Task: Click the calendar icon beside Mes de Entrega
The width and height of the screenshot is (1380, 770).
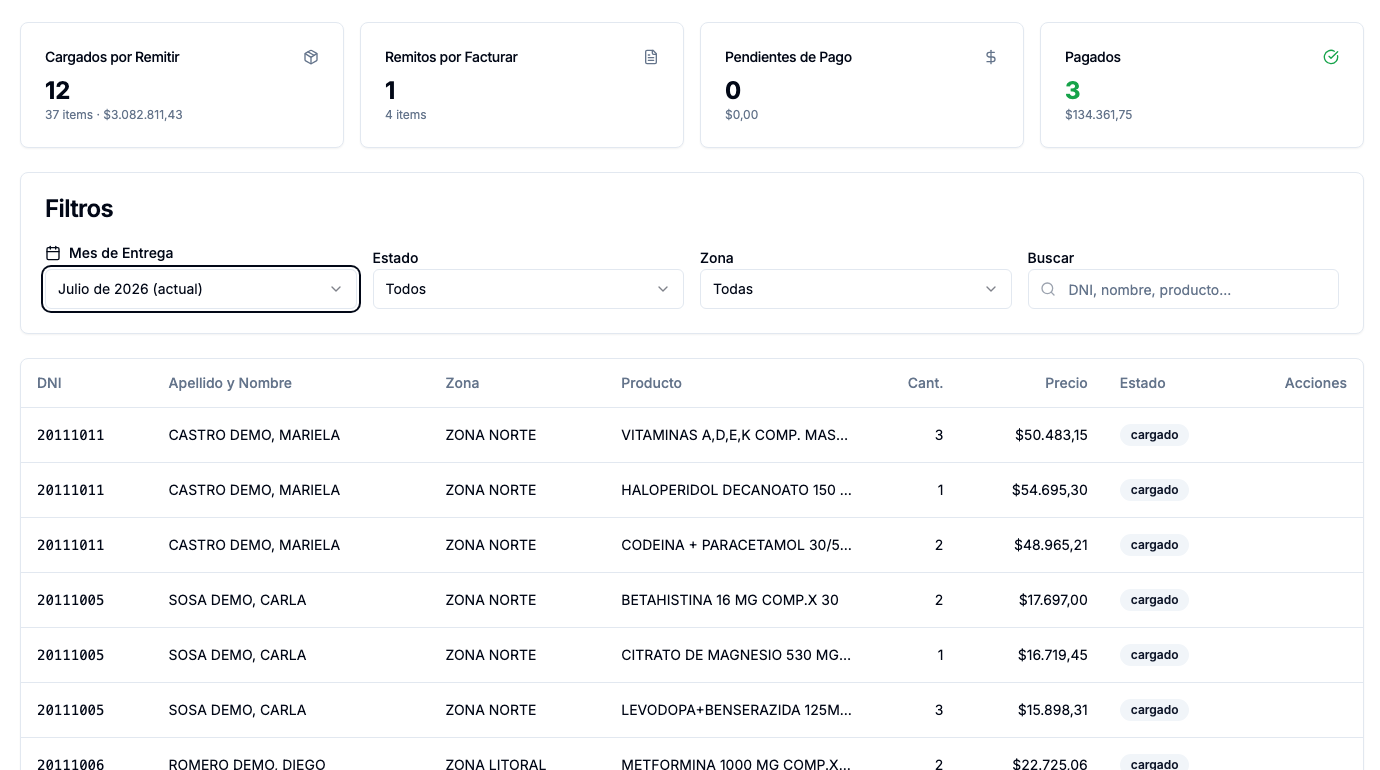Action: 53,253
